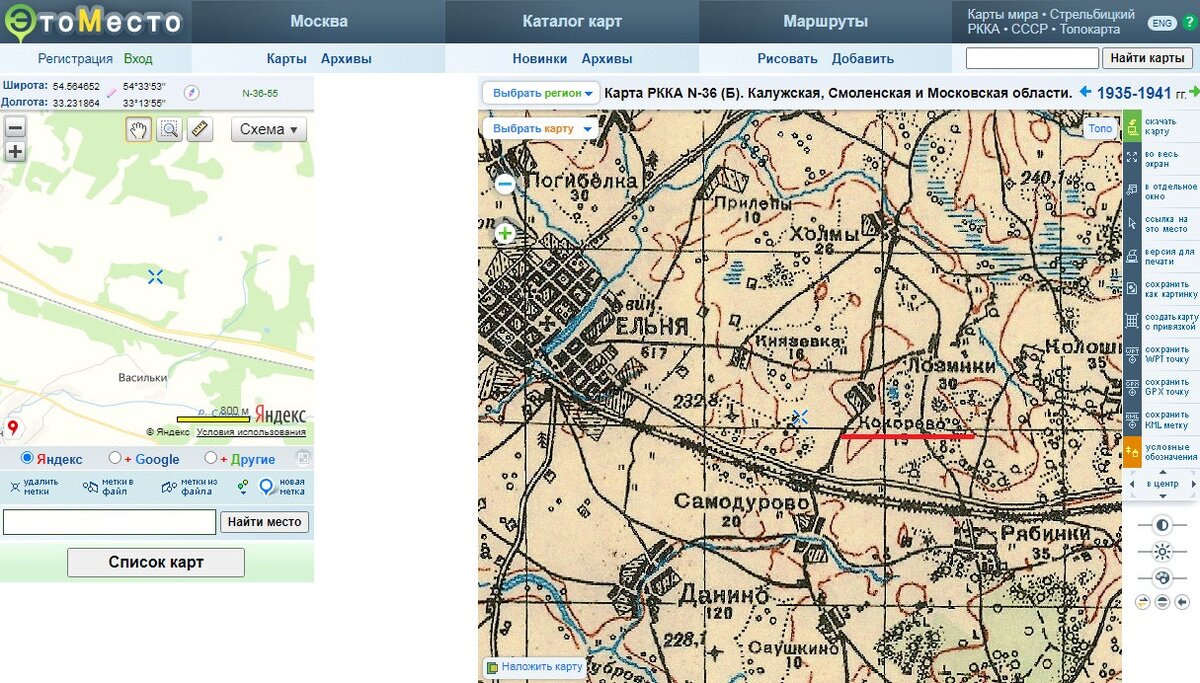Click the Найти место button
1200x683 pixels.
point(264,522)
